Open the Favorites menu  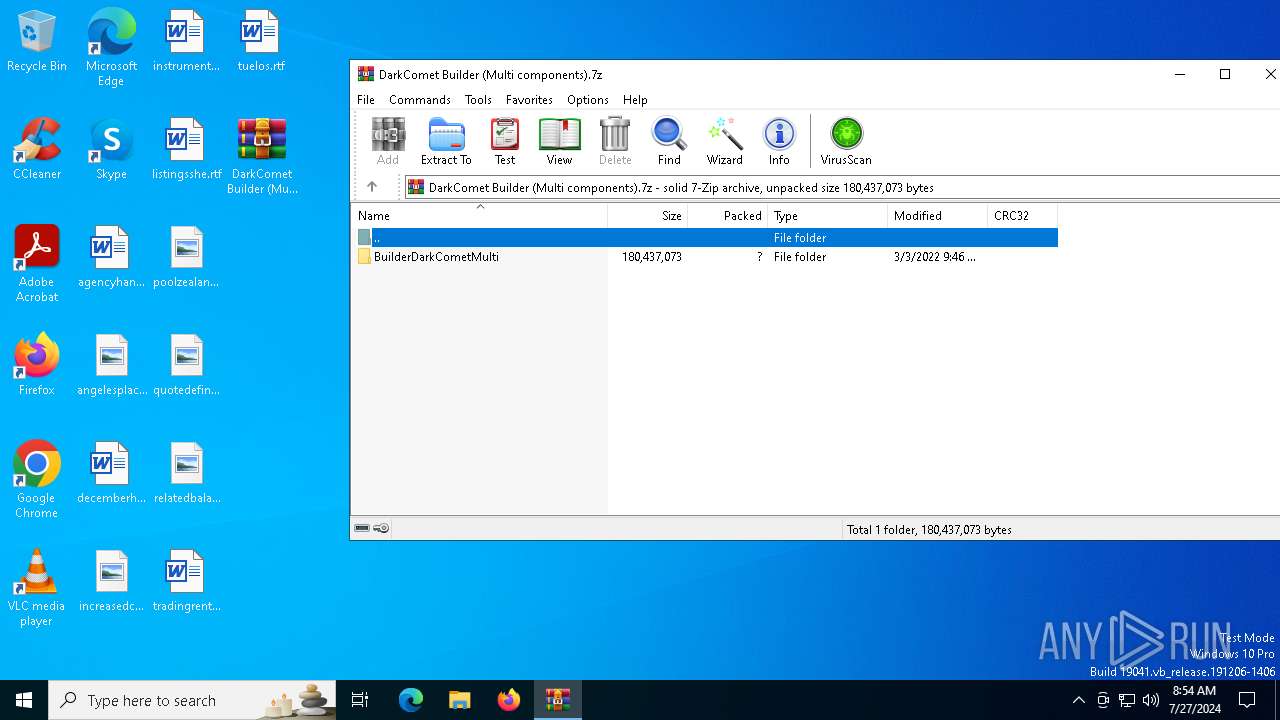coord(529,100)
